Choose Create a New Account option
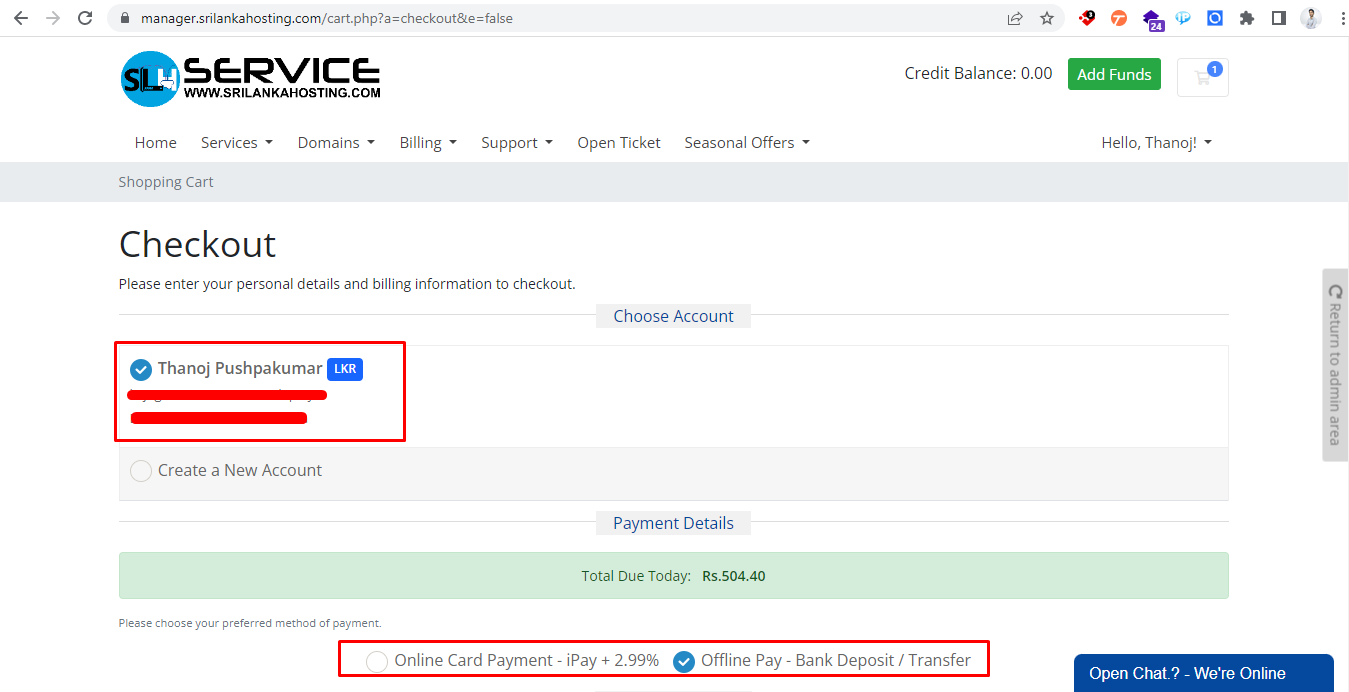Viewport: 1349px width, 692px height. click(141, 471)
